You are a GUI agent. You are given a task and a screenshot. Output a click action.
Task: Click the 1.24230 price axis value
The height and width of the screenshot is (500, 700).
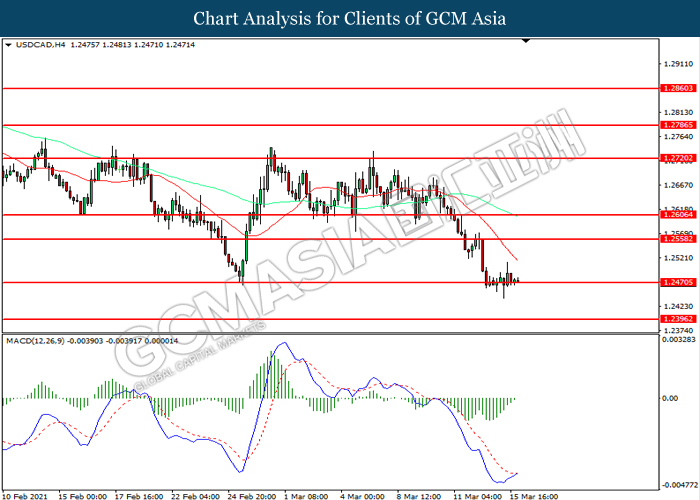click(x=679, y=307)
